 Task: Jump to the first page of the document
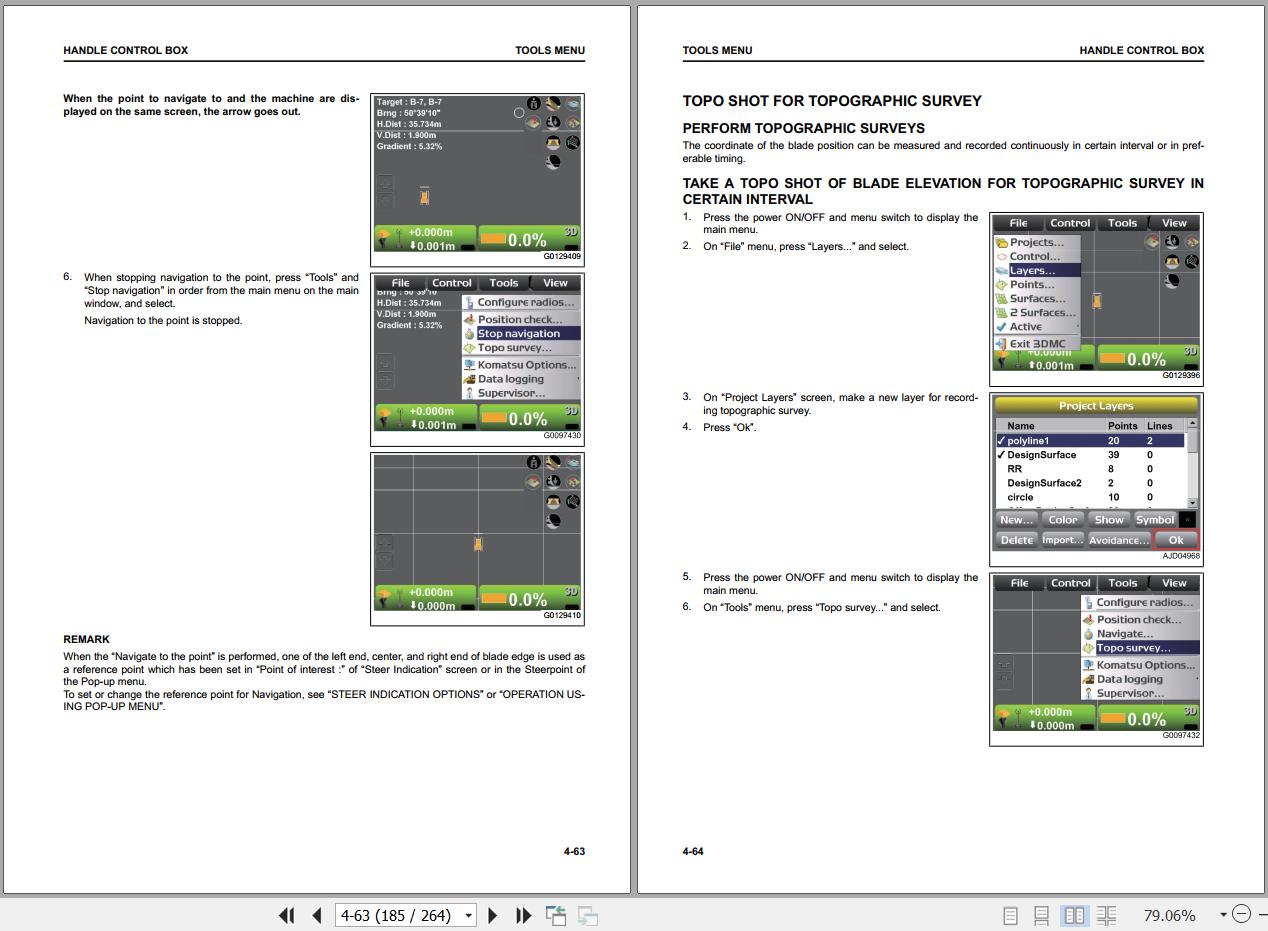(286, 915)
